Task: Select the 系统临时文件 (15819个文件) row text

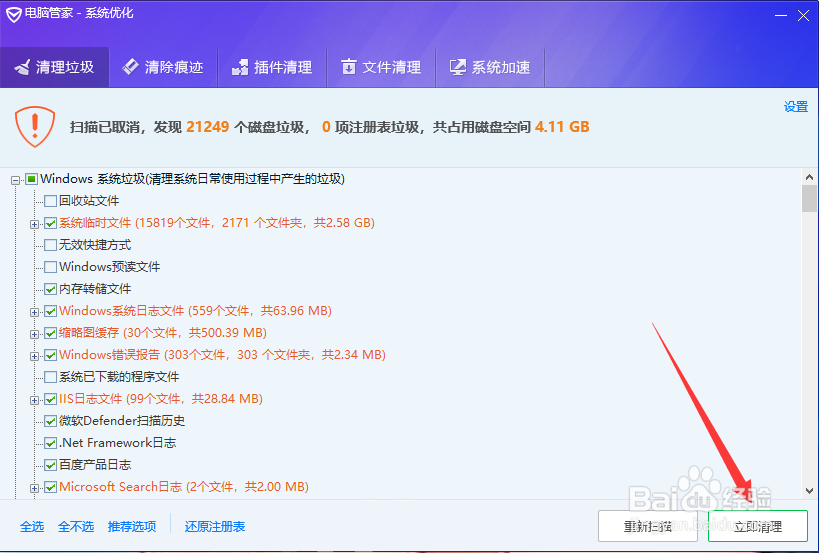Action: tap(217, 223)
